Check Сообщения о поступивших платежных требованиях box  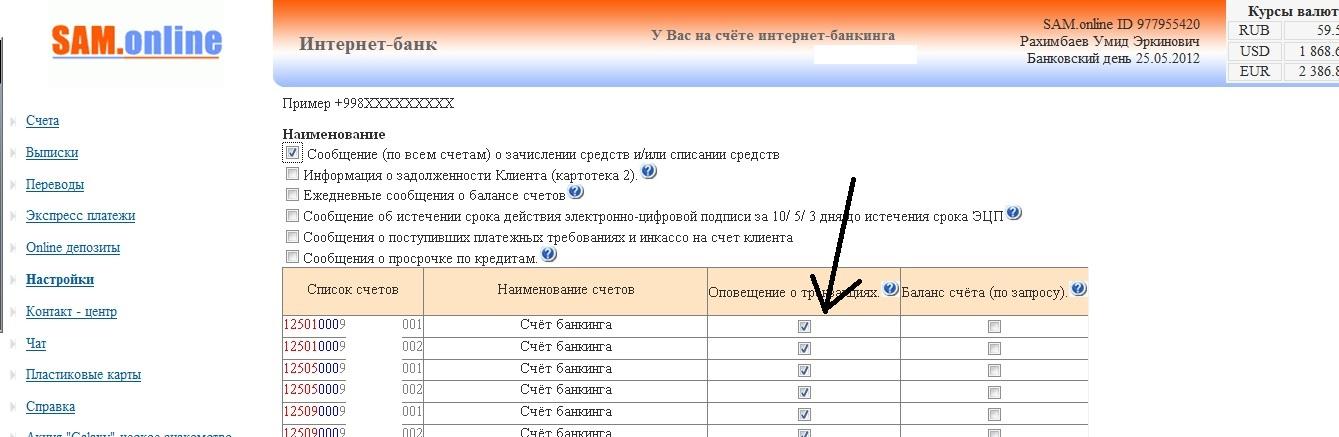coord(292,237)
